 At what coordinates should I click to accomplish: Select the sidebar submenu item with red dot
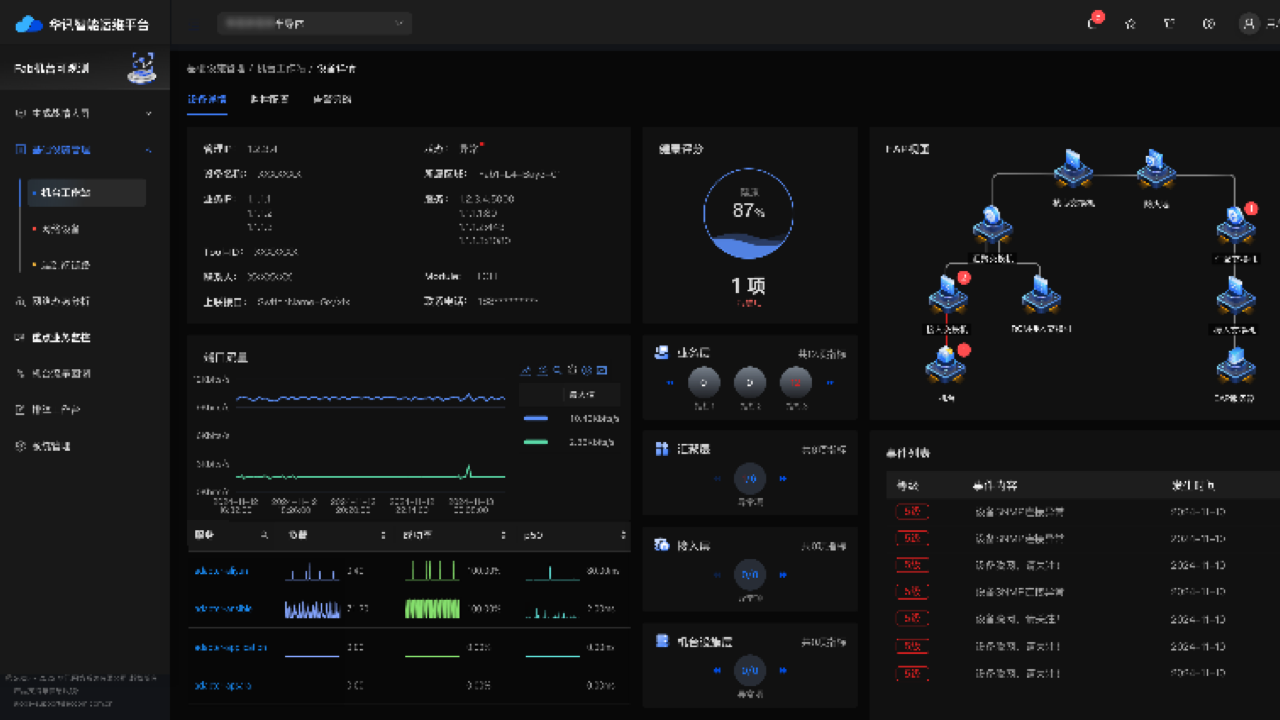point(60,229)
